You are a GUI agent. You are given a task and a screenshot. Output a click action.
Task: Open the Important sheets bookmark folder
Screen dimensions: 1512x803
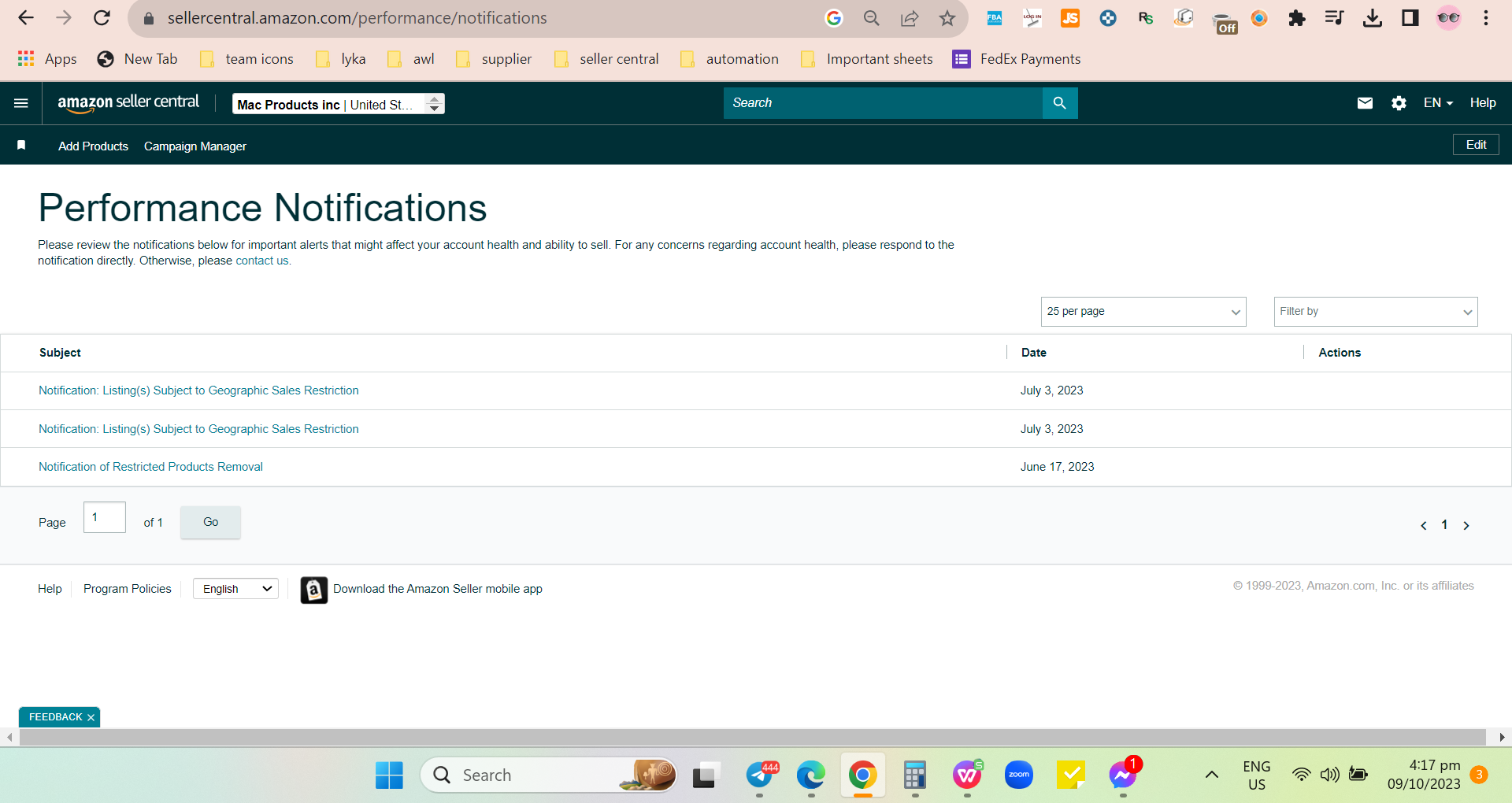point(866,59)
